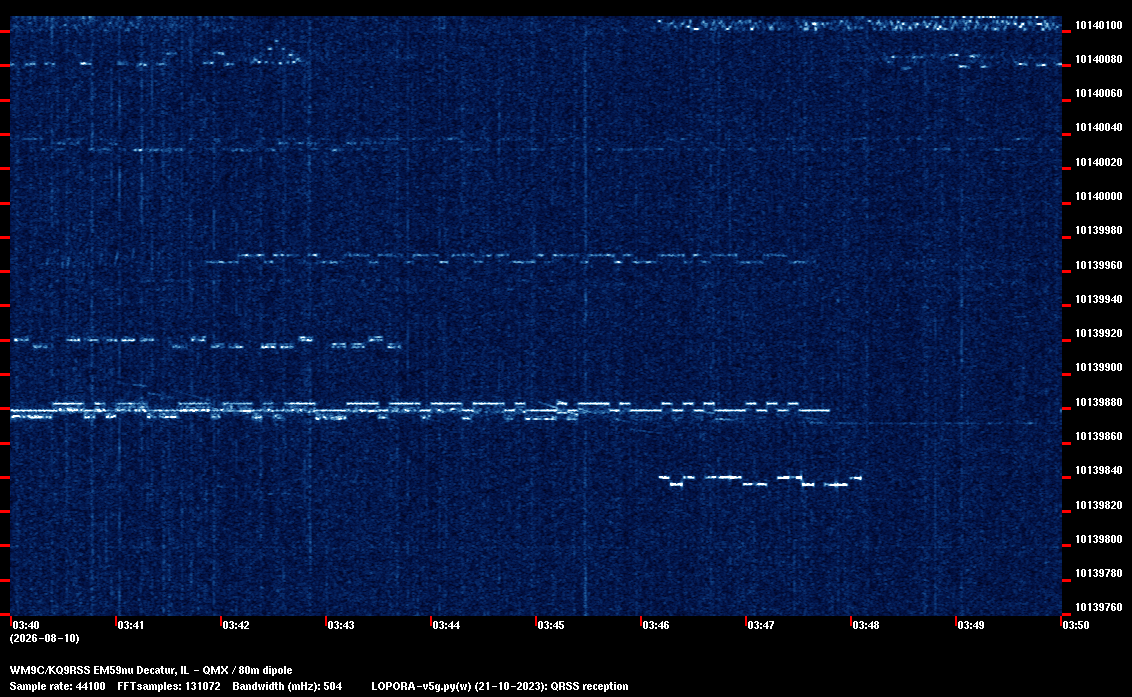Click the 03:45 time axis label
Viewport: 1132px width, 697px height.
click(551, 625)
